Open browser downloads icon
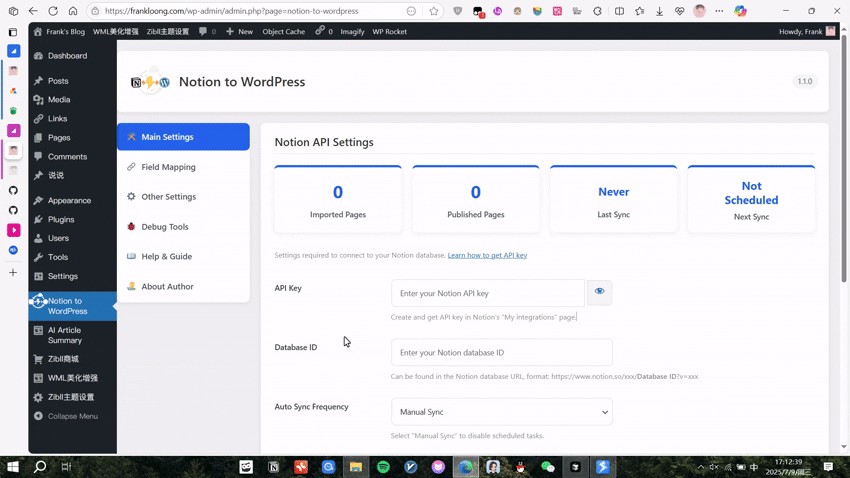This screenshot has height=478, width=850. tap(659, 11)
